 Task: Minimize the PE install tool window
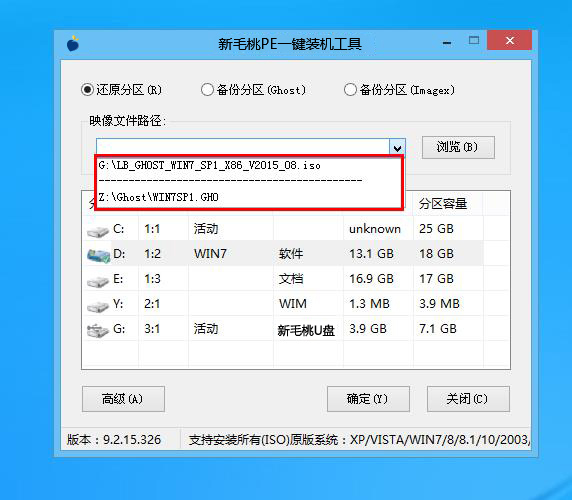point(447,43)
